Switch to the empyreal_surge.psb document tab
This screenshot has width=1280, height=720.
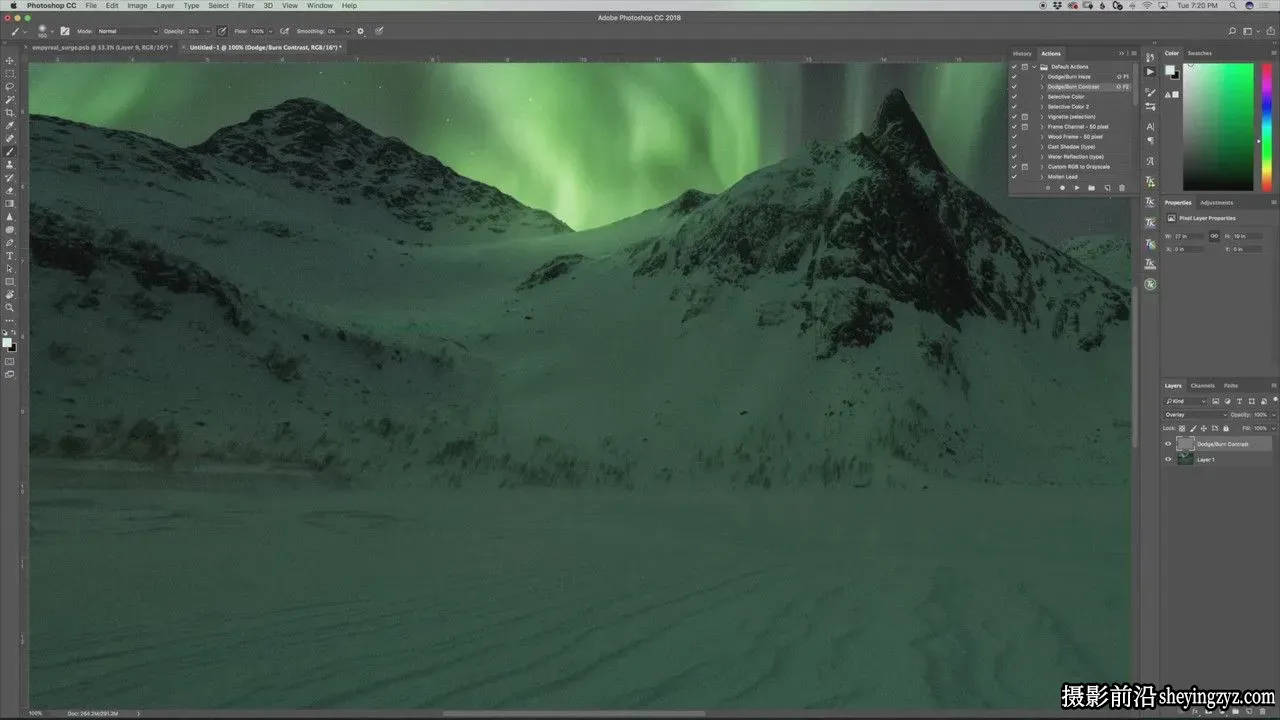point(102,47)
